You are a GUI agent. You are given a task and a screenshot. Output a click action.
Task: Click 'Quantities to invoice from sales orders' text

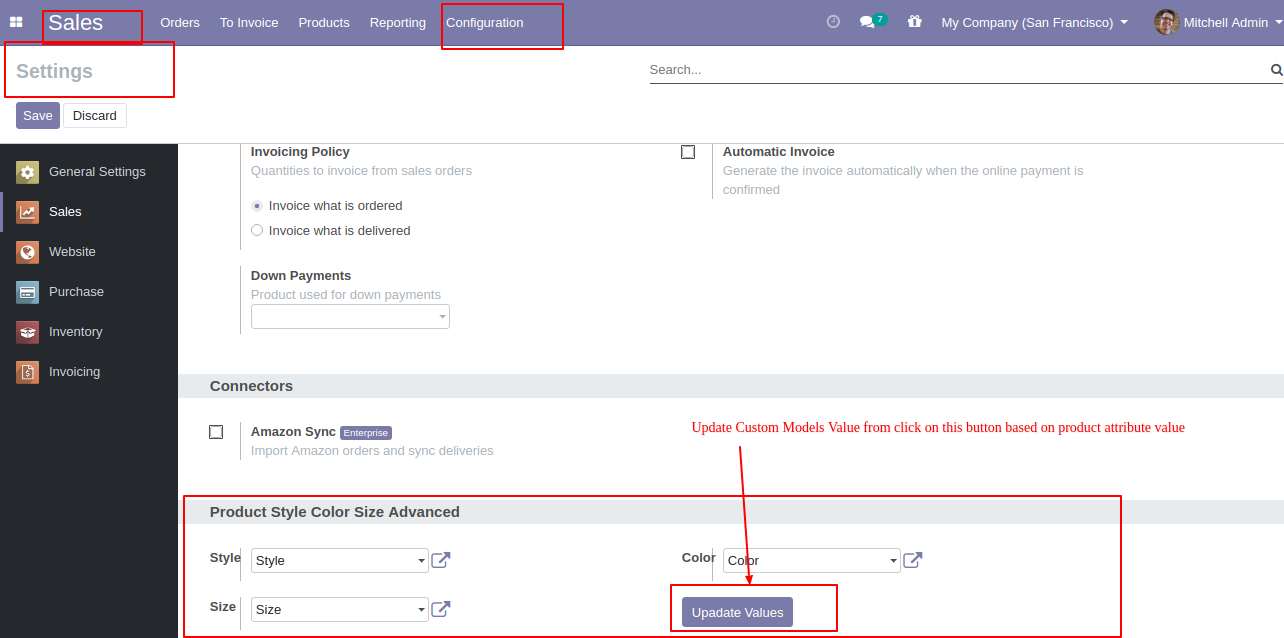click(361, 171)
